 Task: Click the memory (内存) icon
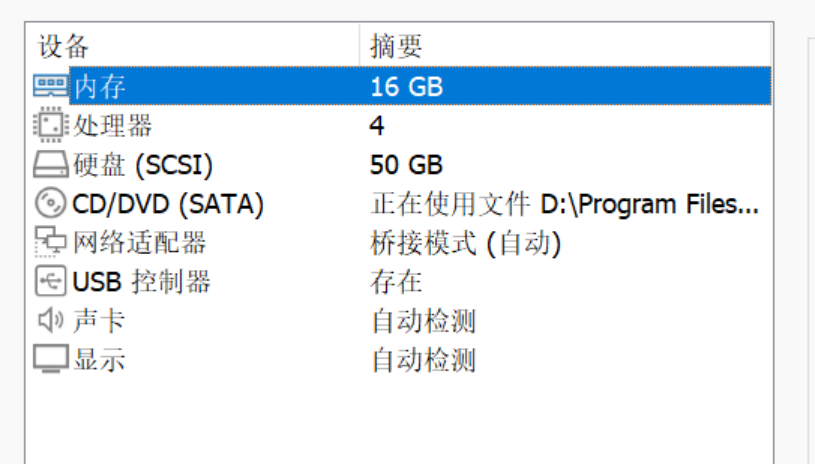(51, 86)
